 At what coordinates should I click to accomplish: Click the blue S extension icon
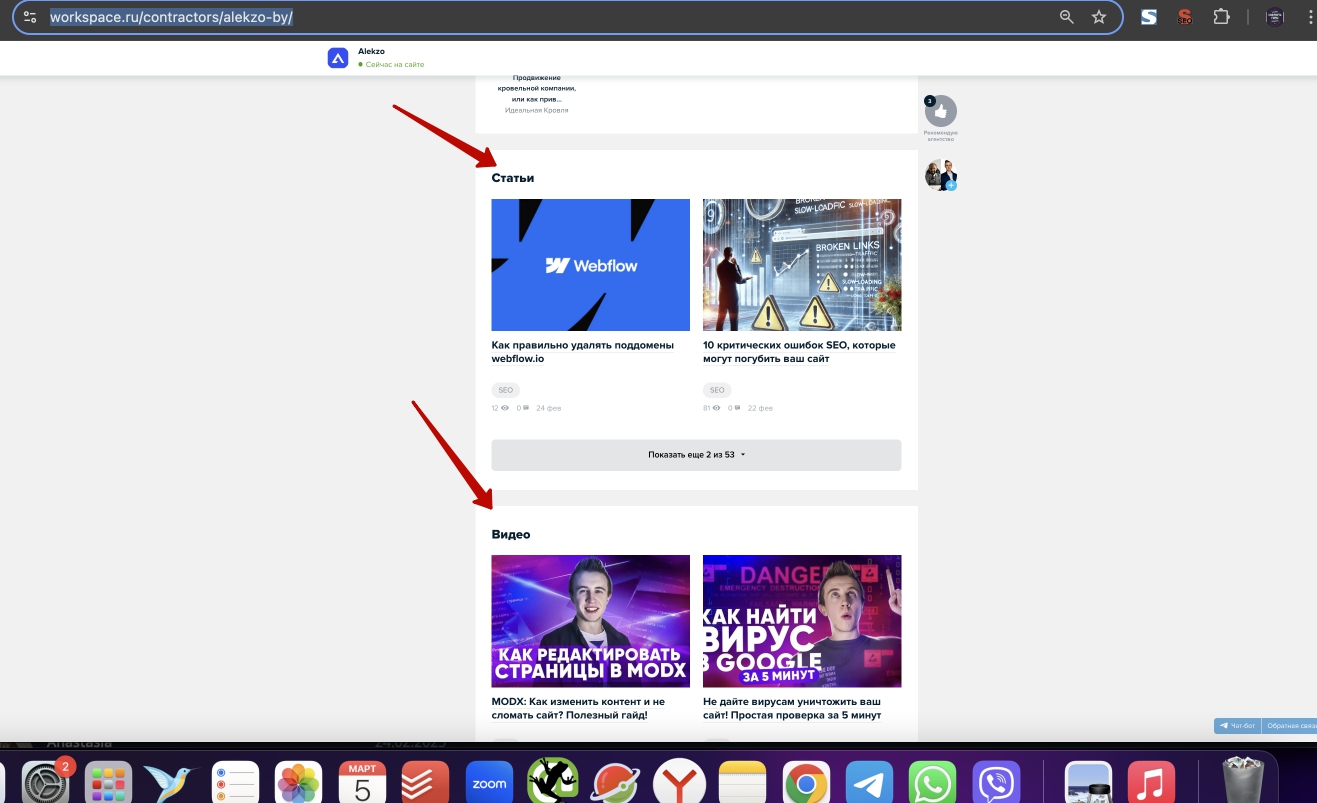[1149, 17]
